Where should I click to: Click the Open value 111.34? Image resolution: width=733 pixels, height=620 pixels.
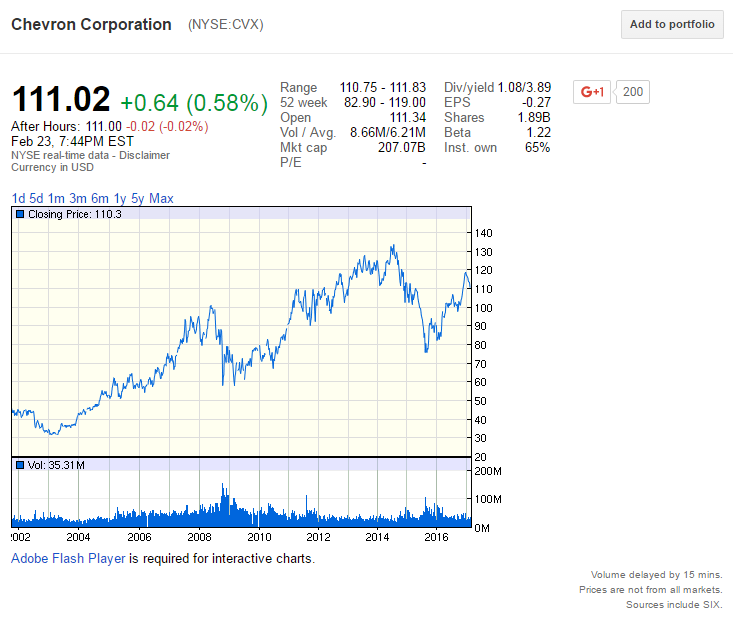pyautogui.click(x=408, y=117)
